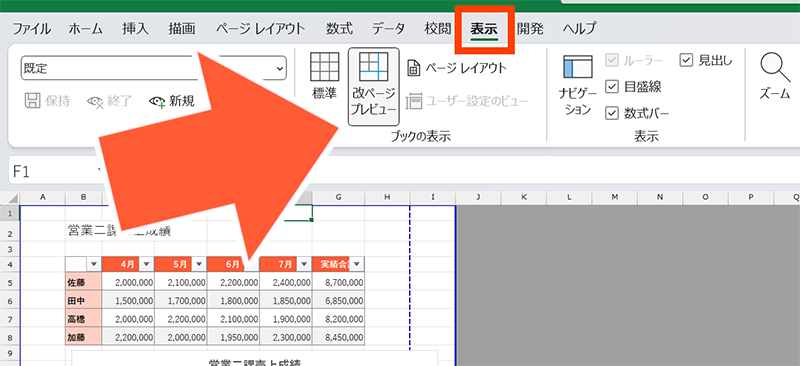
Task: Open the 開発 tab
Action: 530,29
